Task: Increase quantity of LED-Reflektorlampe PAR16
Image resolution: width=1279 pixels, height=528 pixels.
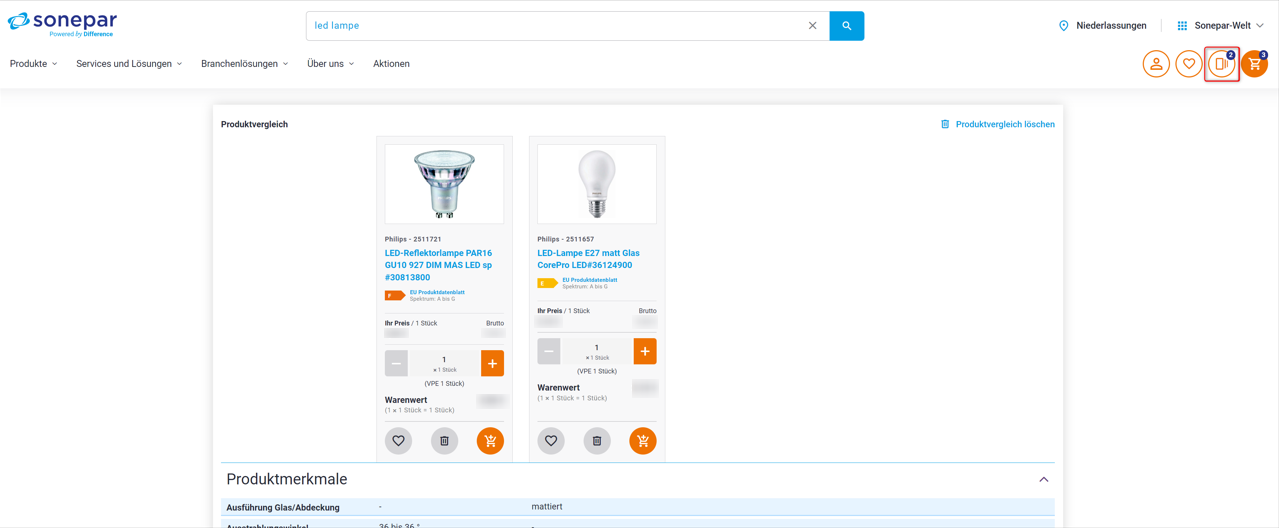Action: coord(492,363)
